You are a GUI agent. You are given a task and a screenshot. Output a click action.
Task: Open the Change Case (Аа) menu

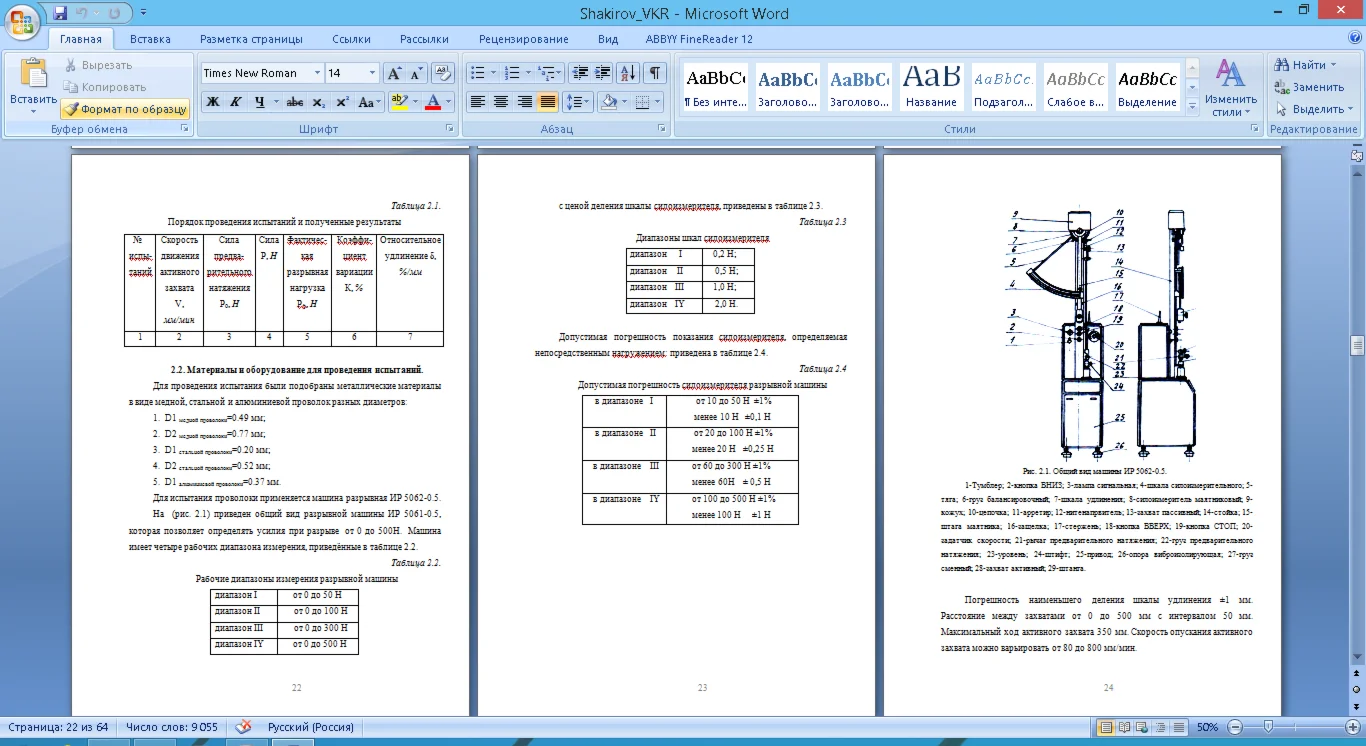pyautogui.click(x=369, y=102)
